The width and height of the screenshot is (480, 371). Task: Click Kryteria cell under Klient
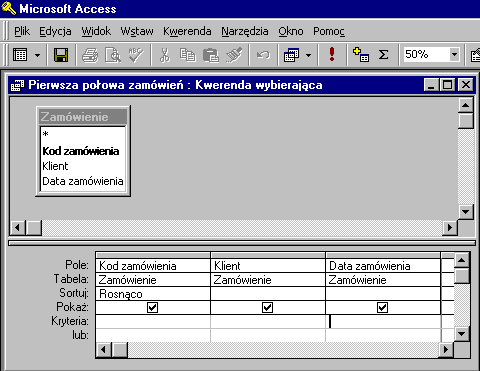[268, 322]
